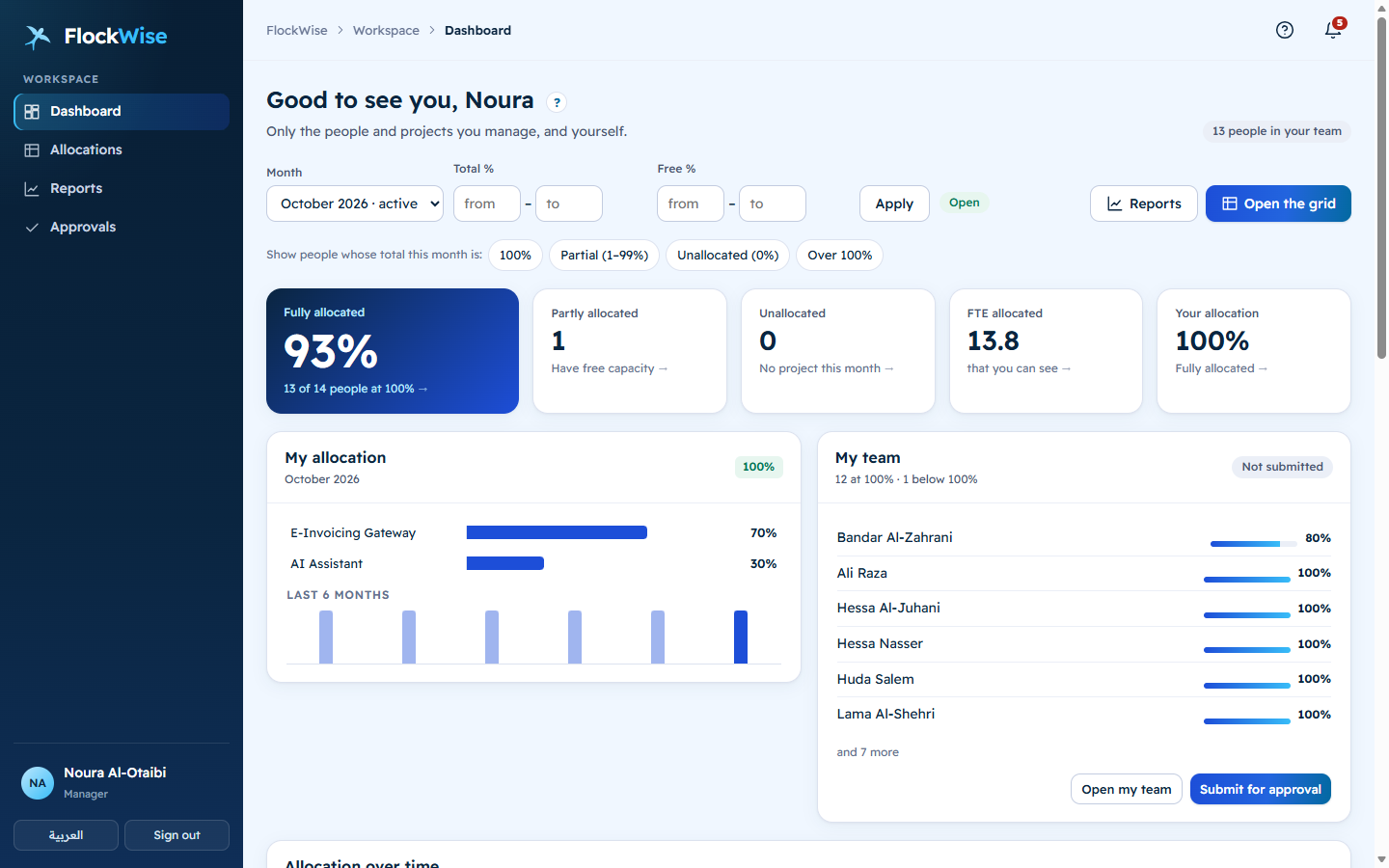This screenshot has width=1389, height=868.
Task: Click the question mark beside greeting heading
Action: pyautogui.click(x=557, y=102)
